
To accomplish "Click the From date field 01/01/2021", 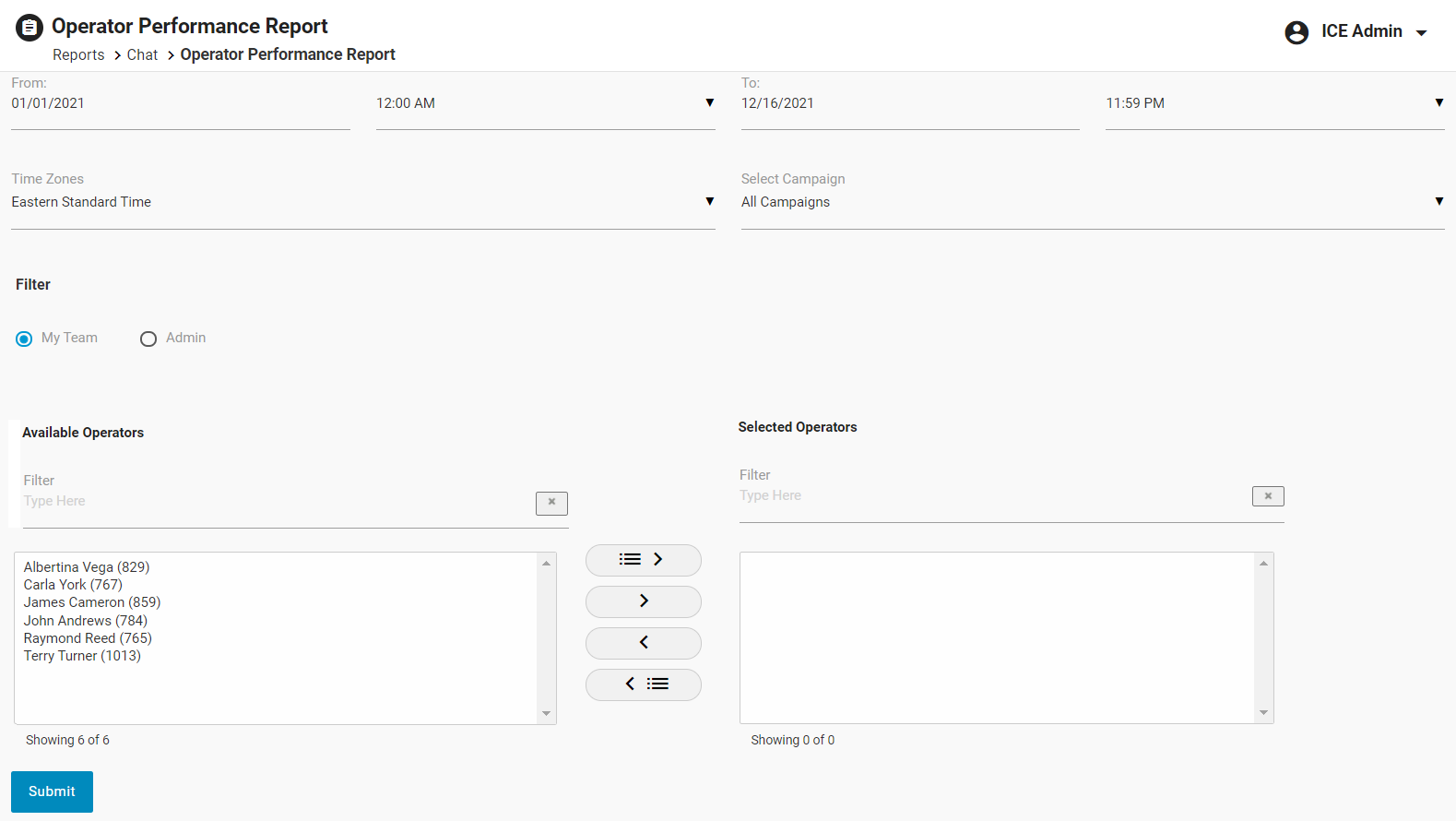I will [180, 103].
